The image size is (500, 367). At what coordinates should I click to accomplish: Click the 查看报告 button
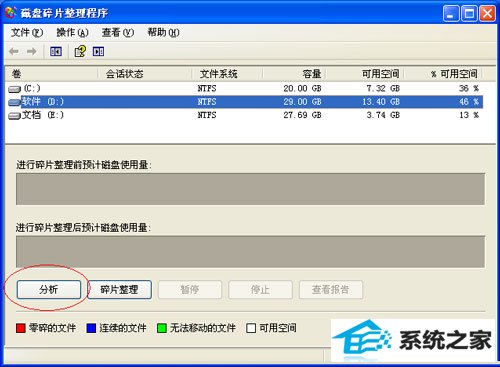[331, 289]
